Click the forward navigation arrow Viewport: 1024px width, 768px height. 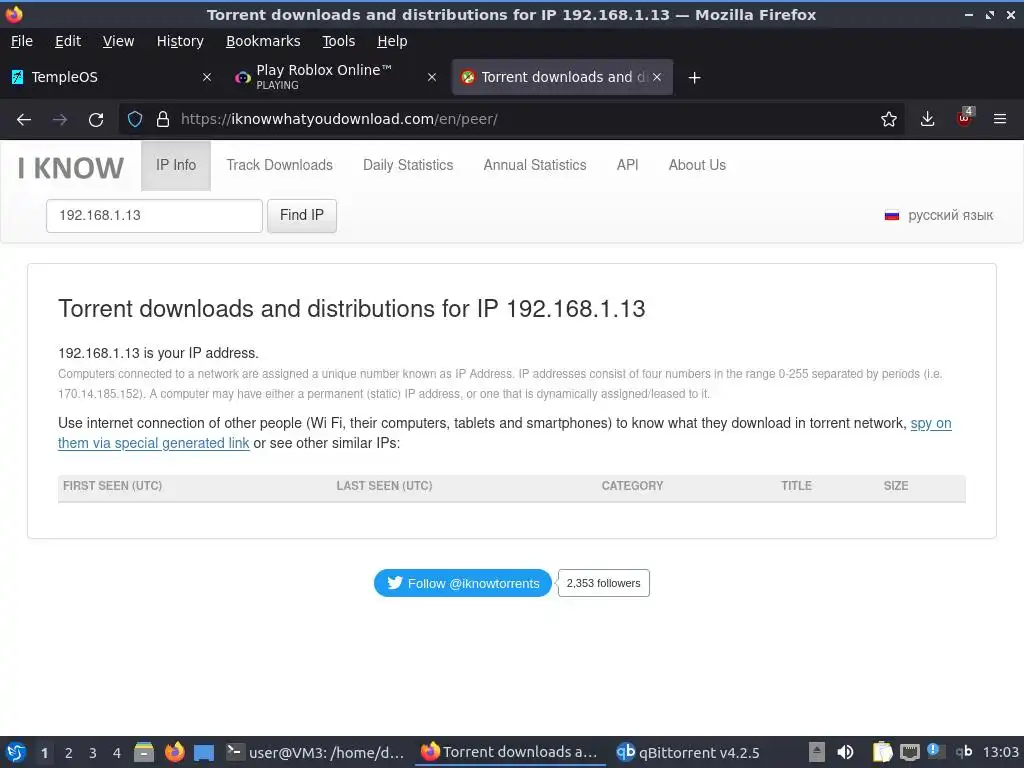60,119
